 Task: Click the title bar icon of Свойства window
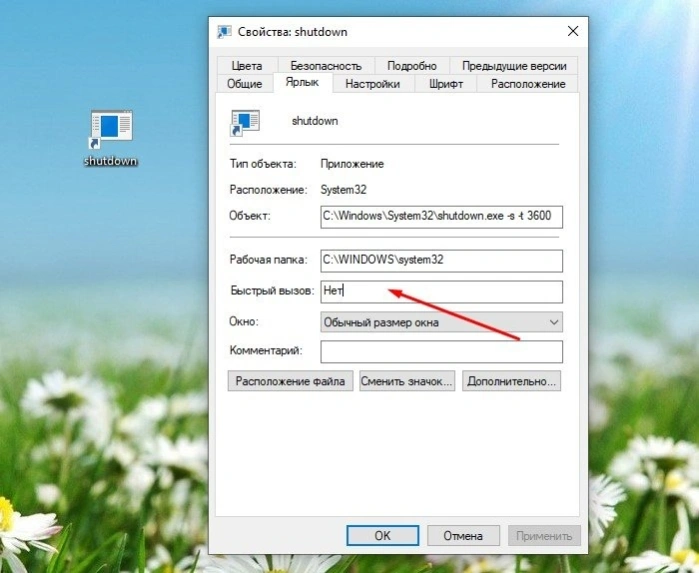(224, 32)
